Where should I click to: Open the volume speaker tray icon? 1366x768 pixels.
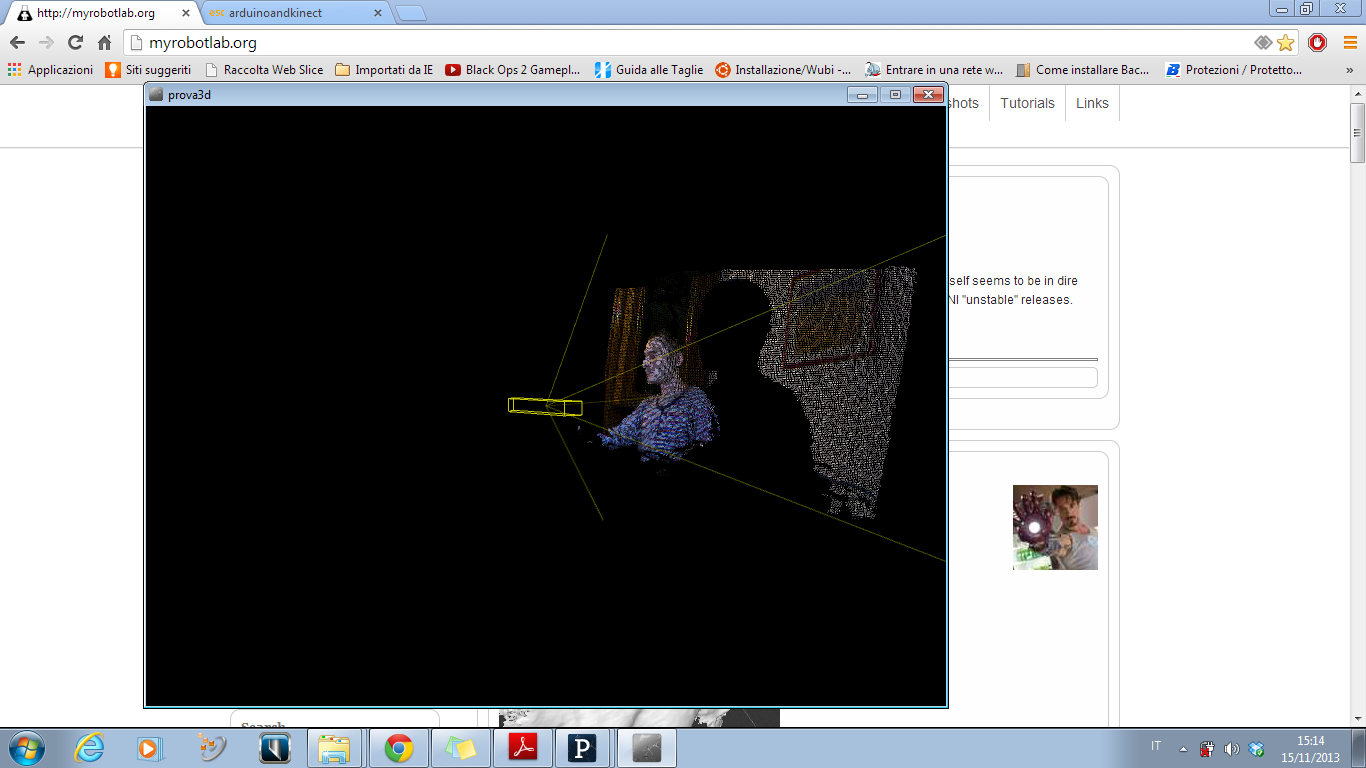click(1232, 748)
